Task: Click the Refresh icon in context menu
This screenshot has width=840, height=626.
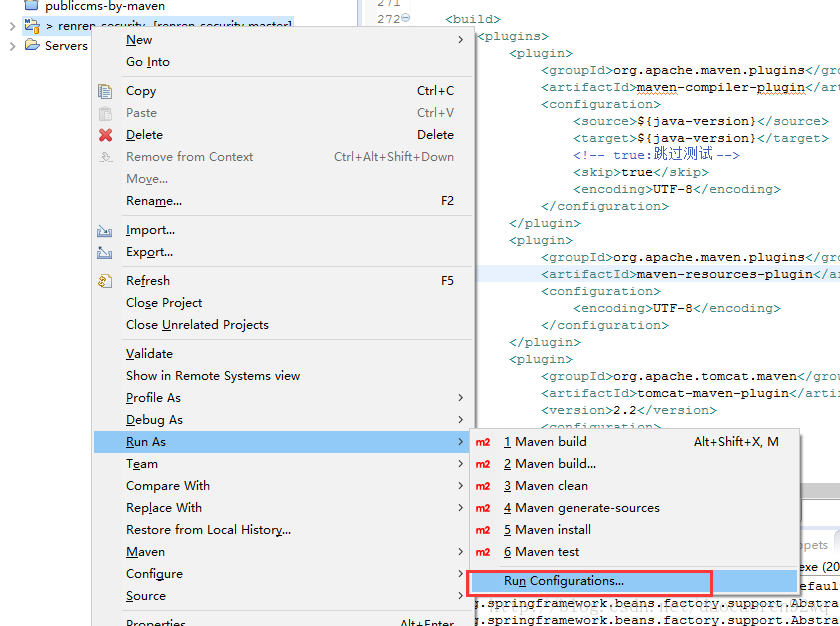Action: (x=105, y=281)
